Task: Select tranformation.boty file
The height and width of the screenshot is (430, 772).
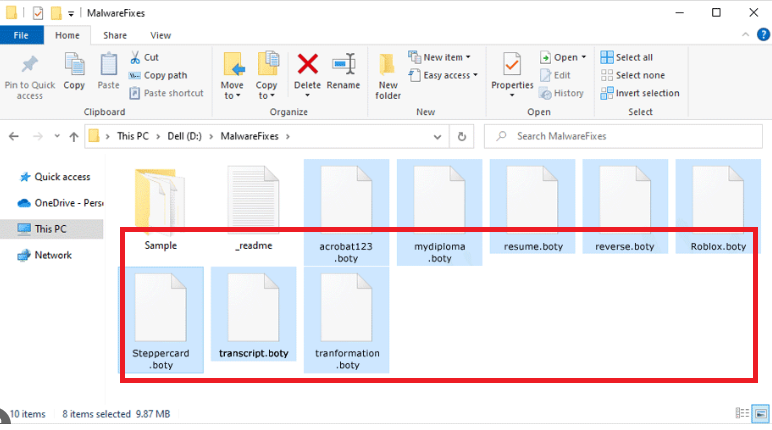Action: coord(347,320)
